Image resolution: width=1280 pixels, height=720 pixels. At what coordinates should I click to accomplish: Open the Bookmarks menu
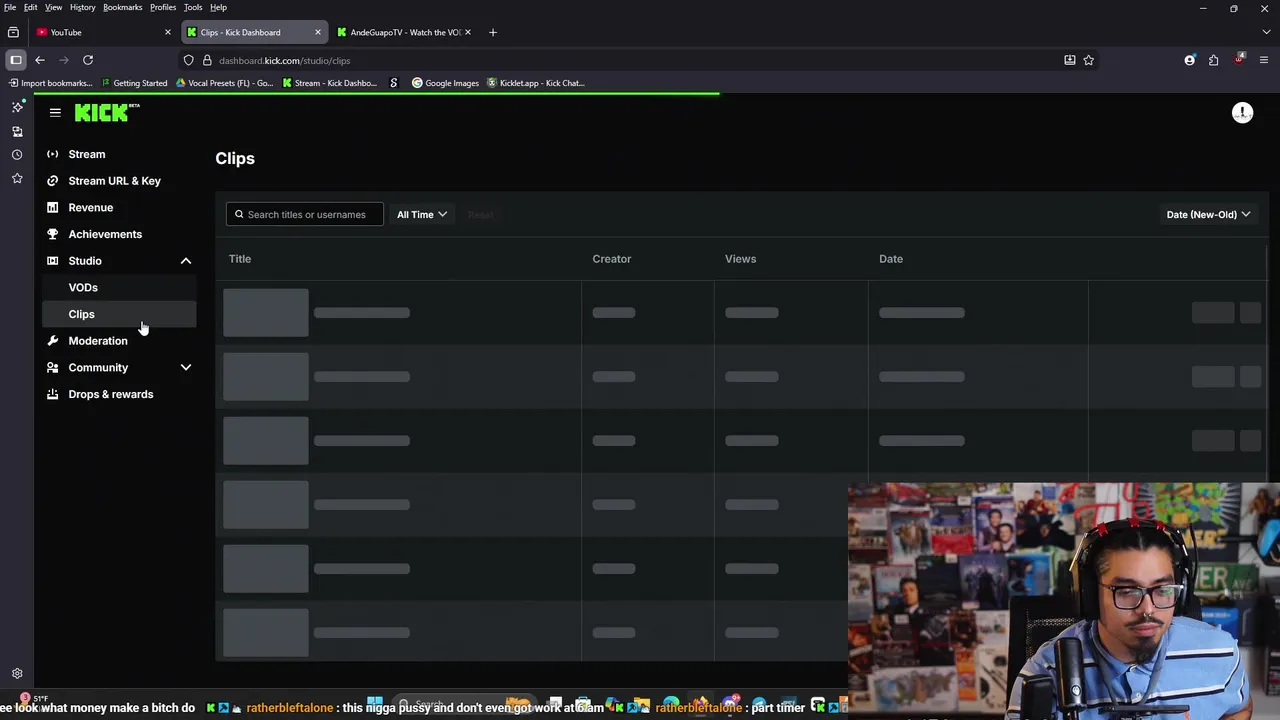click(x=122, y=7)
